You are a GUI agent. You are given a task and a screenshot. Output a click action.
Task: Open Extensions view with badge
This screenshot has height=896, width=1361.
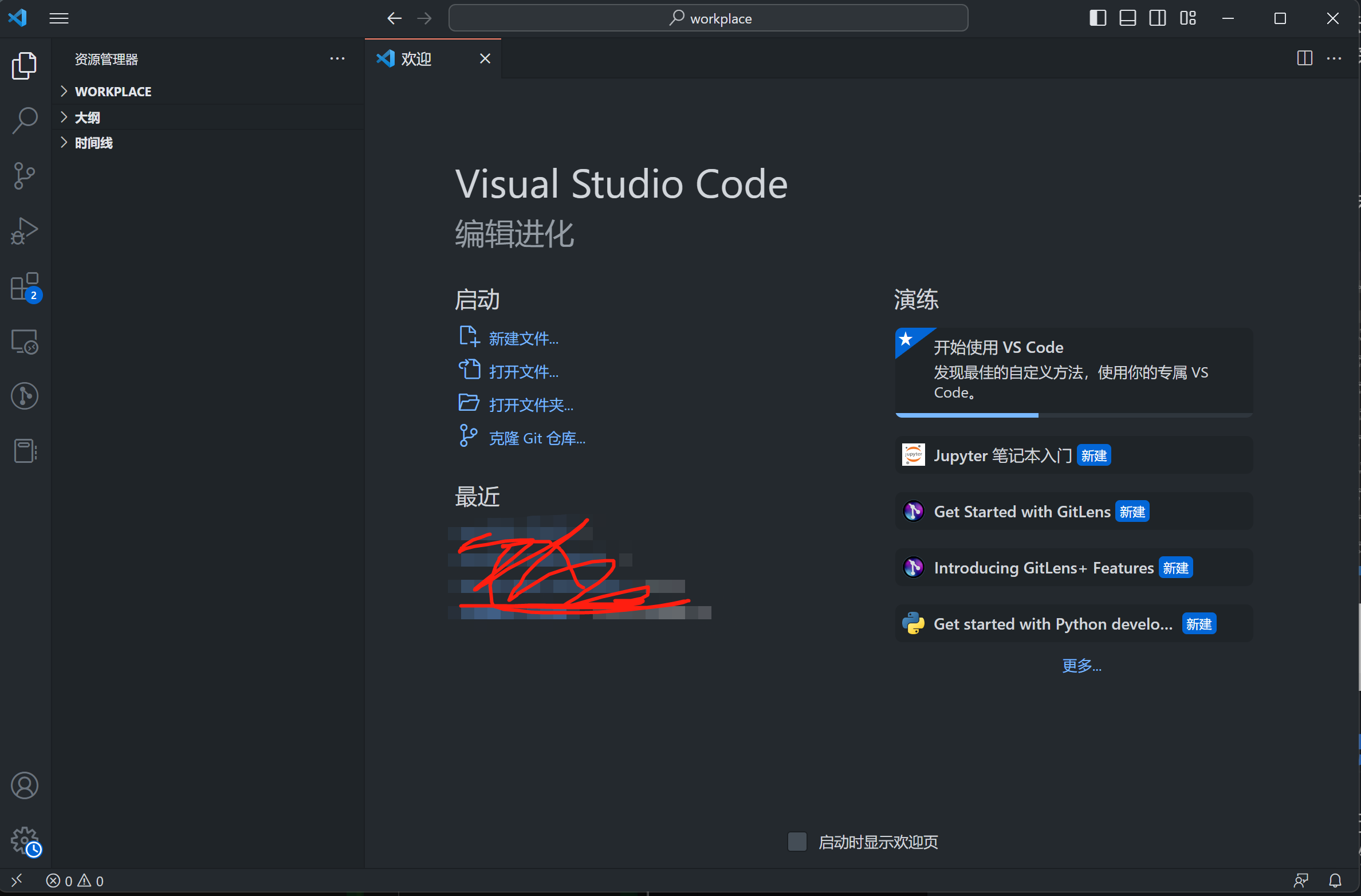(25, 286)
